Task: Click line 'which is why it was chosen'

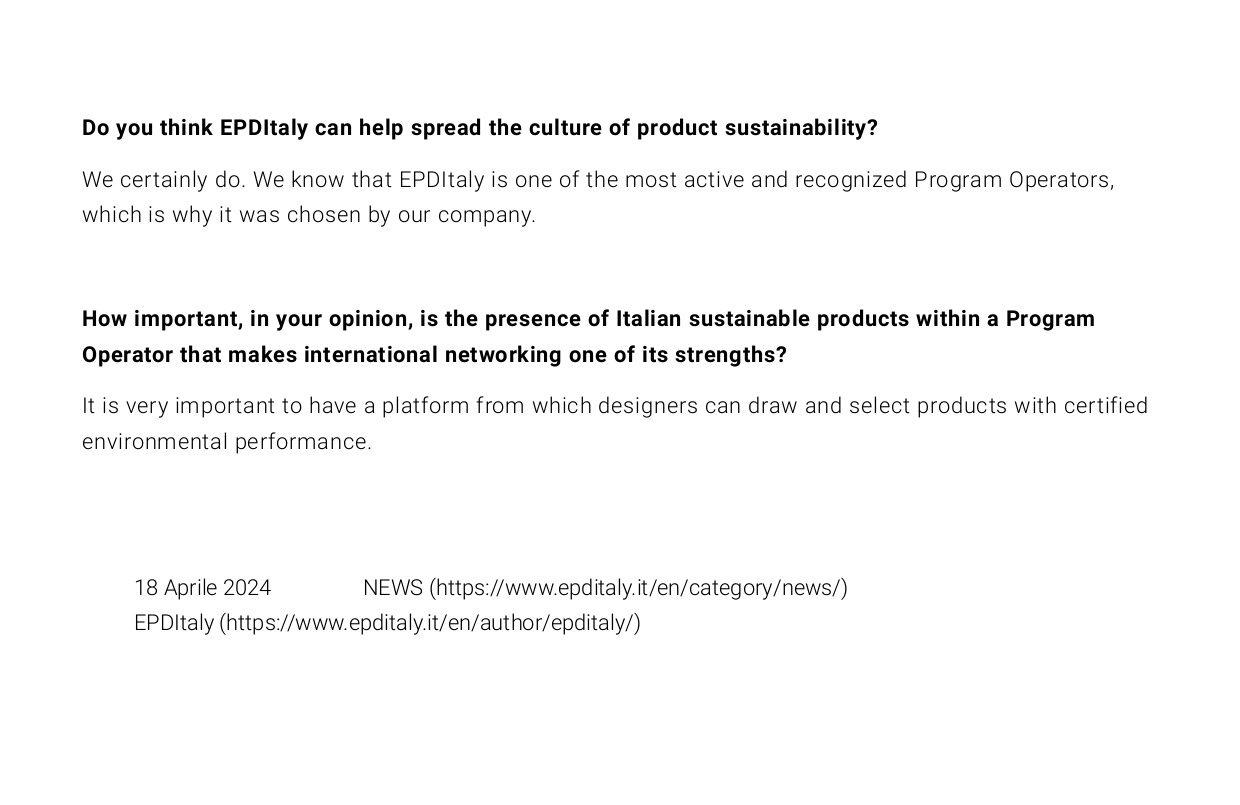Action: point(308,215)
